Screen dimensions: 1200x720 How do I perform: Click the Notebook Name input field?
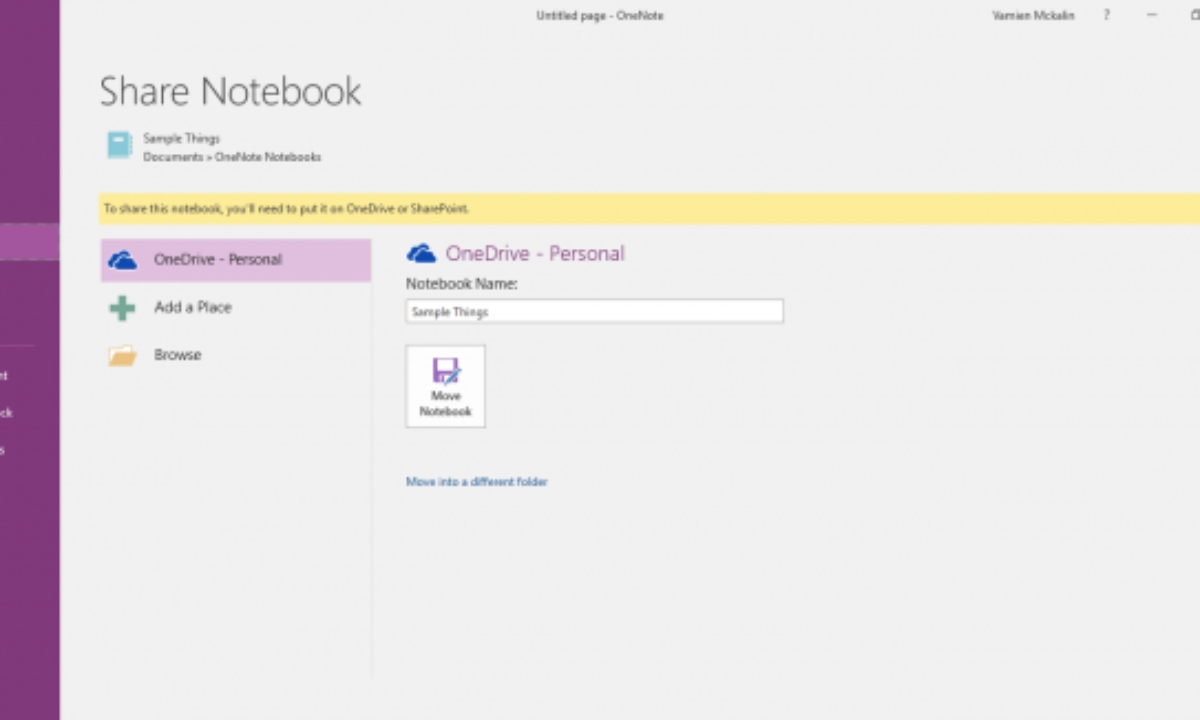pyautogui.click(x=595, y=311)
